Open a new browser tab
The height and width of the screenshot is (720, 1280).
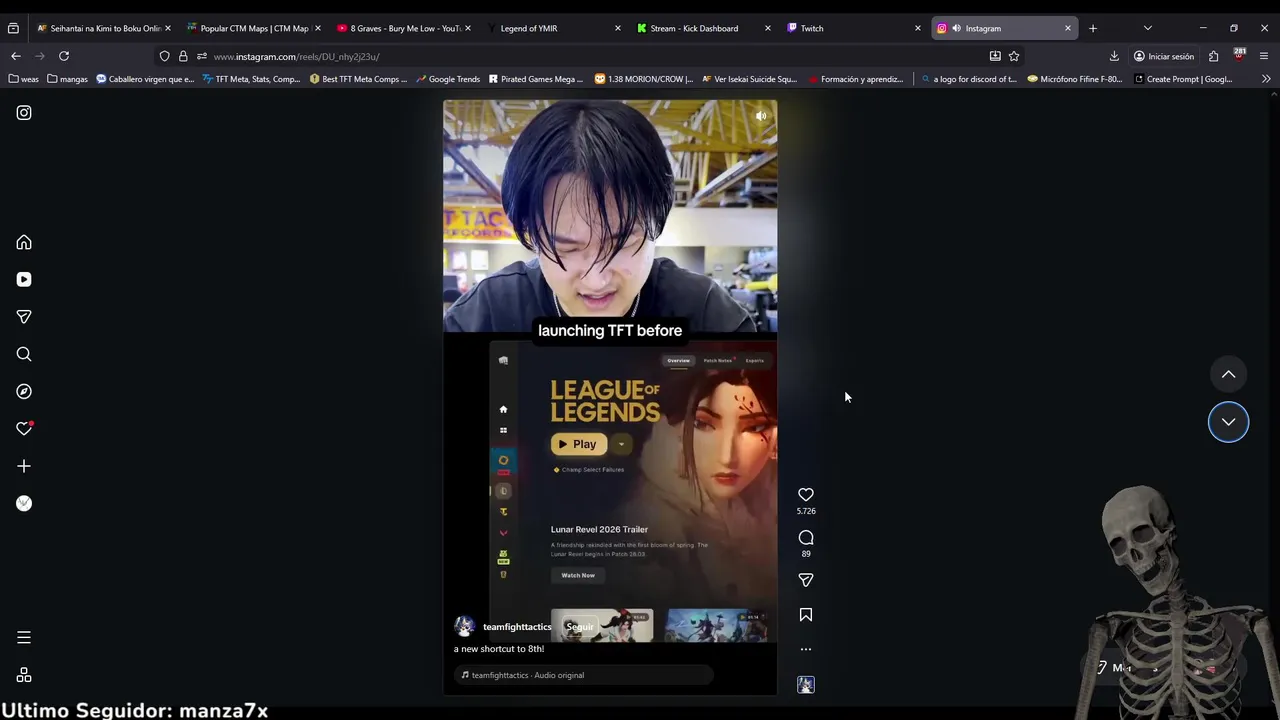tap(1092, 28)
